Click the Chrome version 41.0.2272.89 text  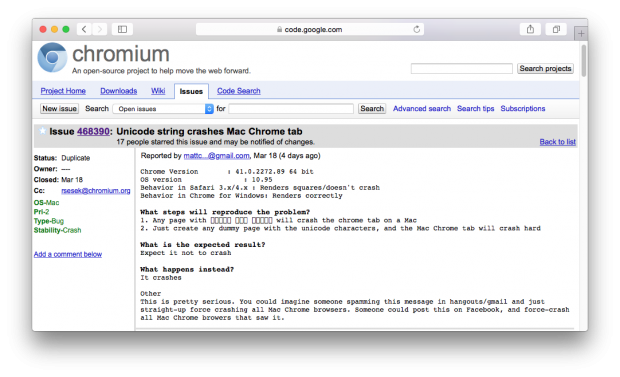(x=274, y=172)
